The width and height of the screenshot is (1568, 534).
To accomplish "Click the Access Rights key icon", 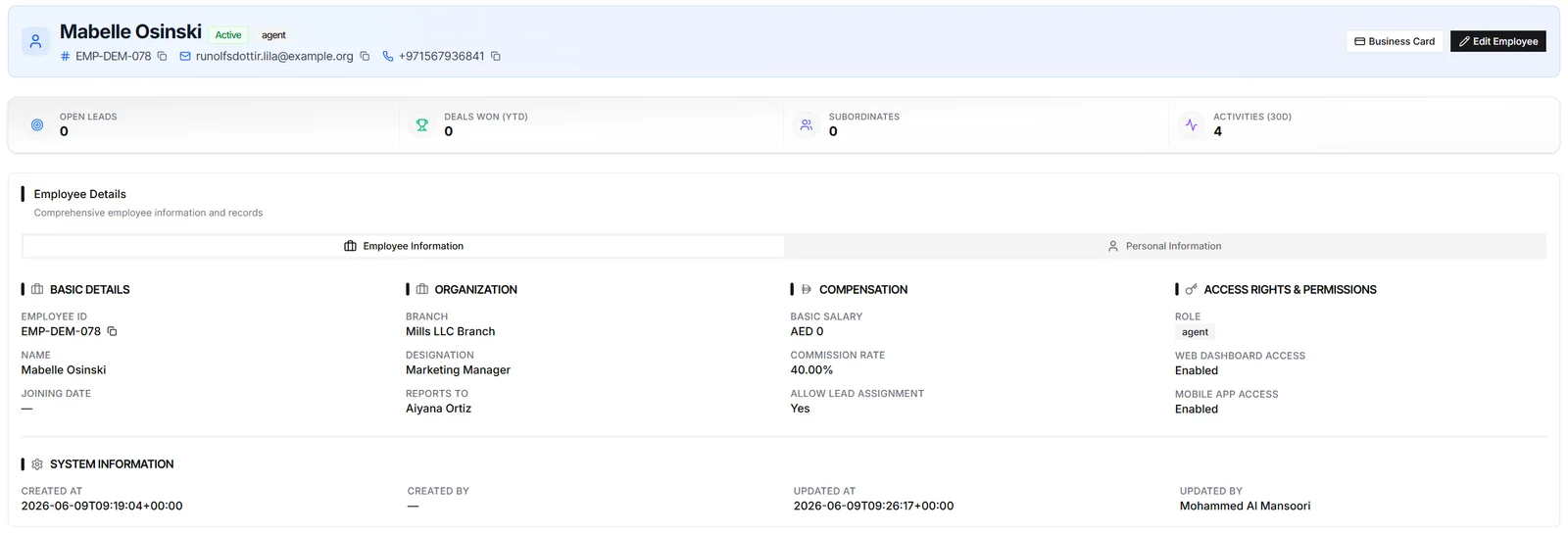I will pos(1191,290).
